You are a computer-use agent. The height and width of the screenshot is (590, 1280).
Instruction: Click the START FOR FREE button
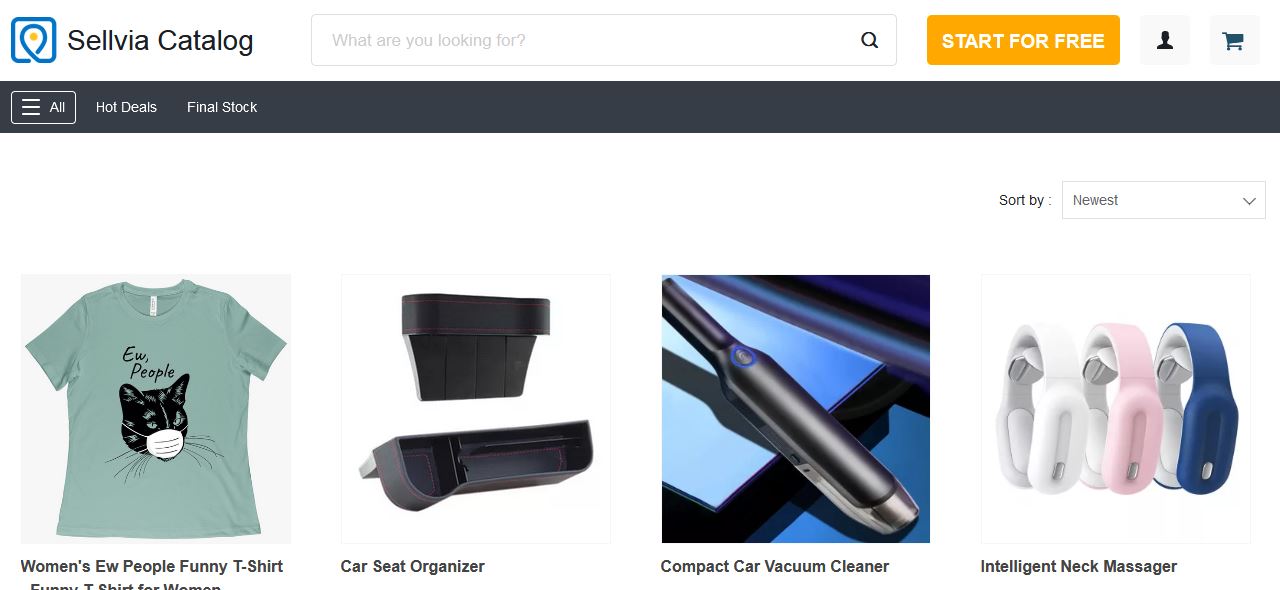click(1023, 40)
